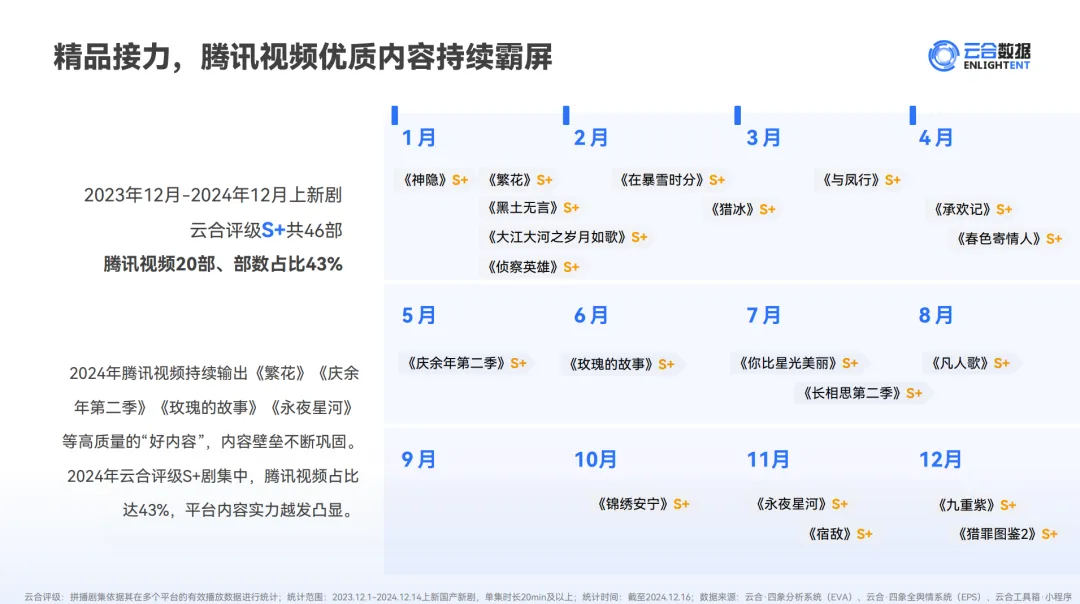The width and height of the screenshot is (1080, 604).
Task: Select the 5月 month heading
Action: 419,315
